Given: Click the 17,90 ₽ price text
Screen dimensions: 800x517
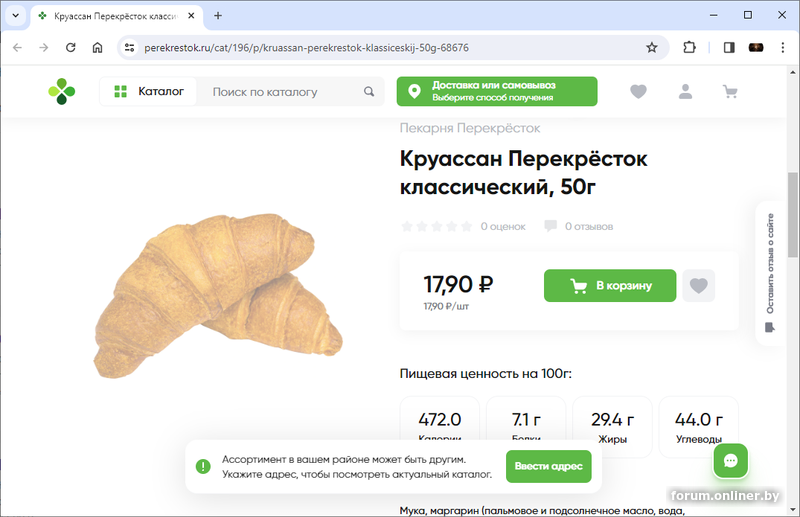Looking at the screenshot, I should pyautogui.click(x=458, y=284).
